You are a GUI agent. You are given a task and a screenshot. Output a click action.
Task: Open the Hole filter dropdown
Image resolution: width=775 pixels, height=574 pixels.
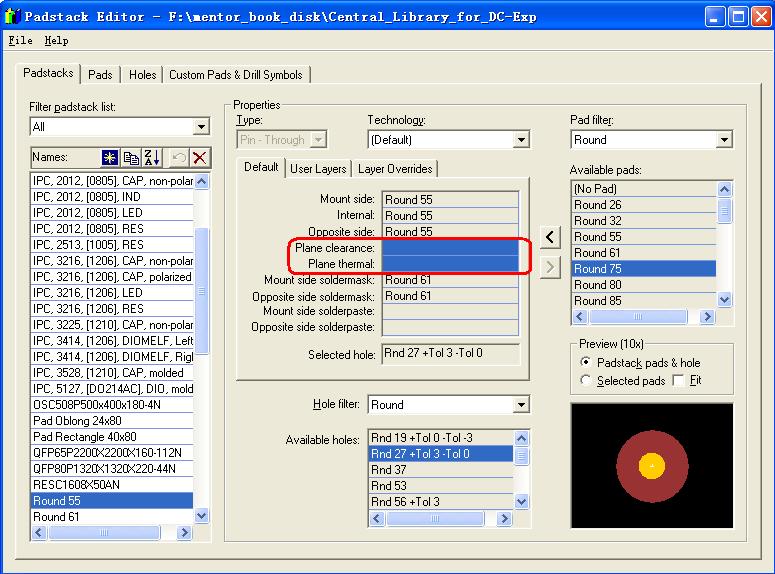coord(520,405)
